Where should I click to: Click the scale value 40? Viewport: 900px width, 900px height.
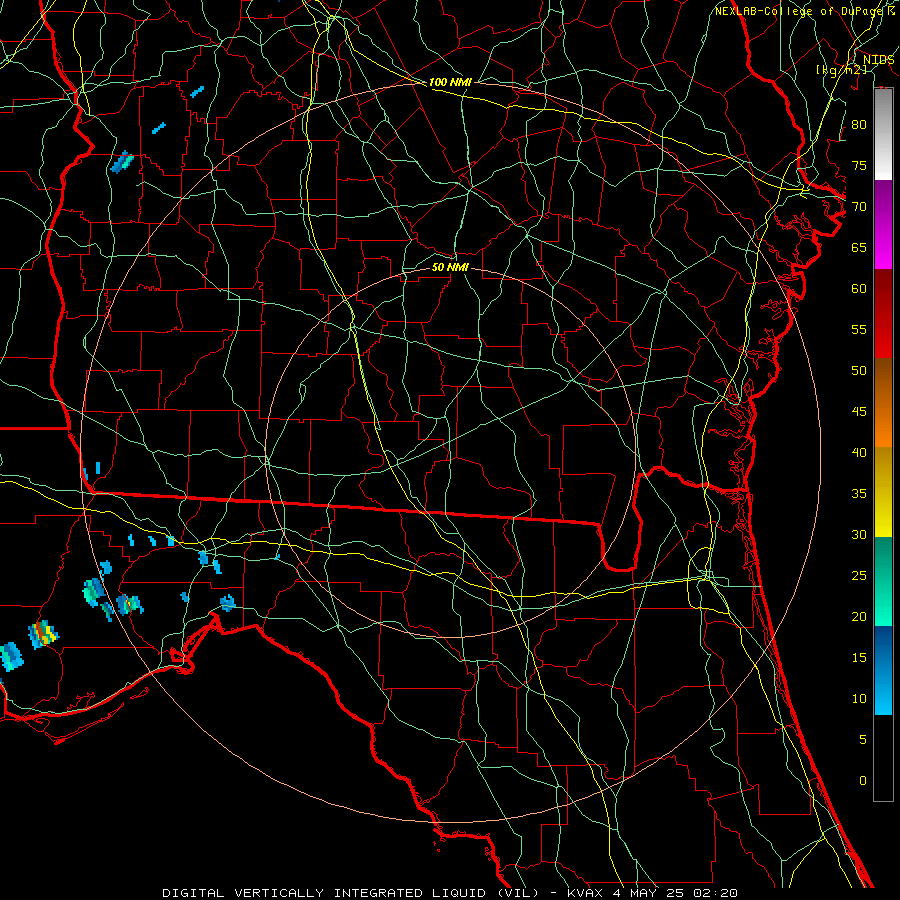(x=859, y=452)
